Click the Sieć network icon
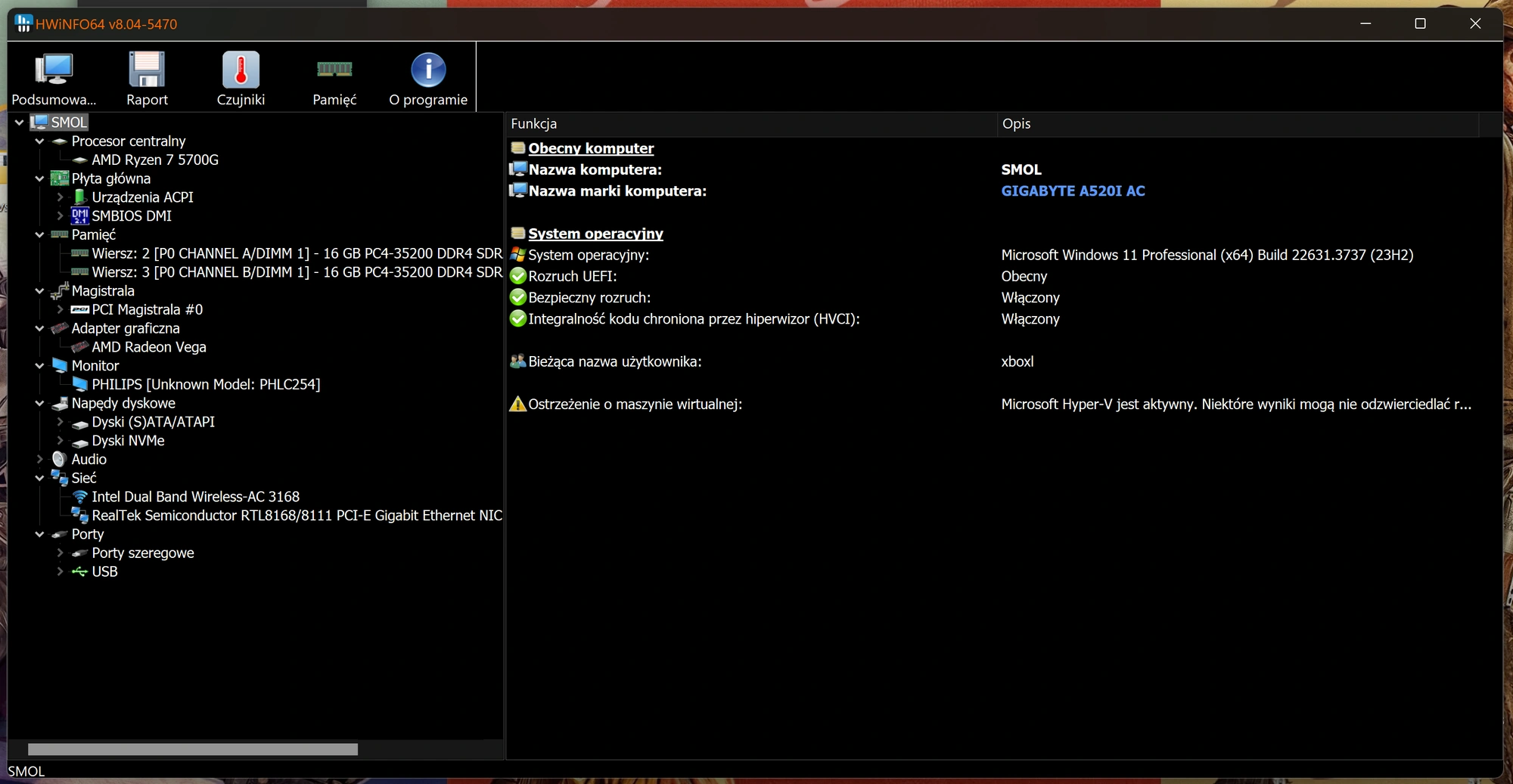 tap(60, 478)
